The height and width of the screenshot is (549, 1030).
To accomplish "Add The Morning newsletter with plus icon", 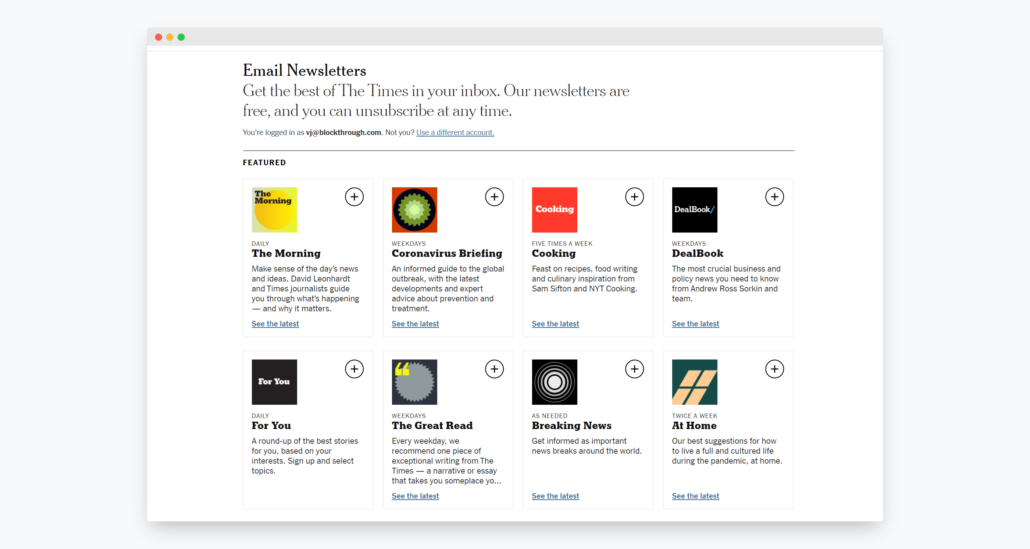I will pos(354,197).
